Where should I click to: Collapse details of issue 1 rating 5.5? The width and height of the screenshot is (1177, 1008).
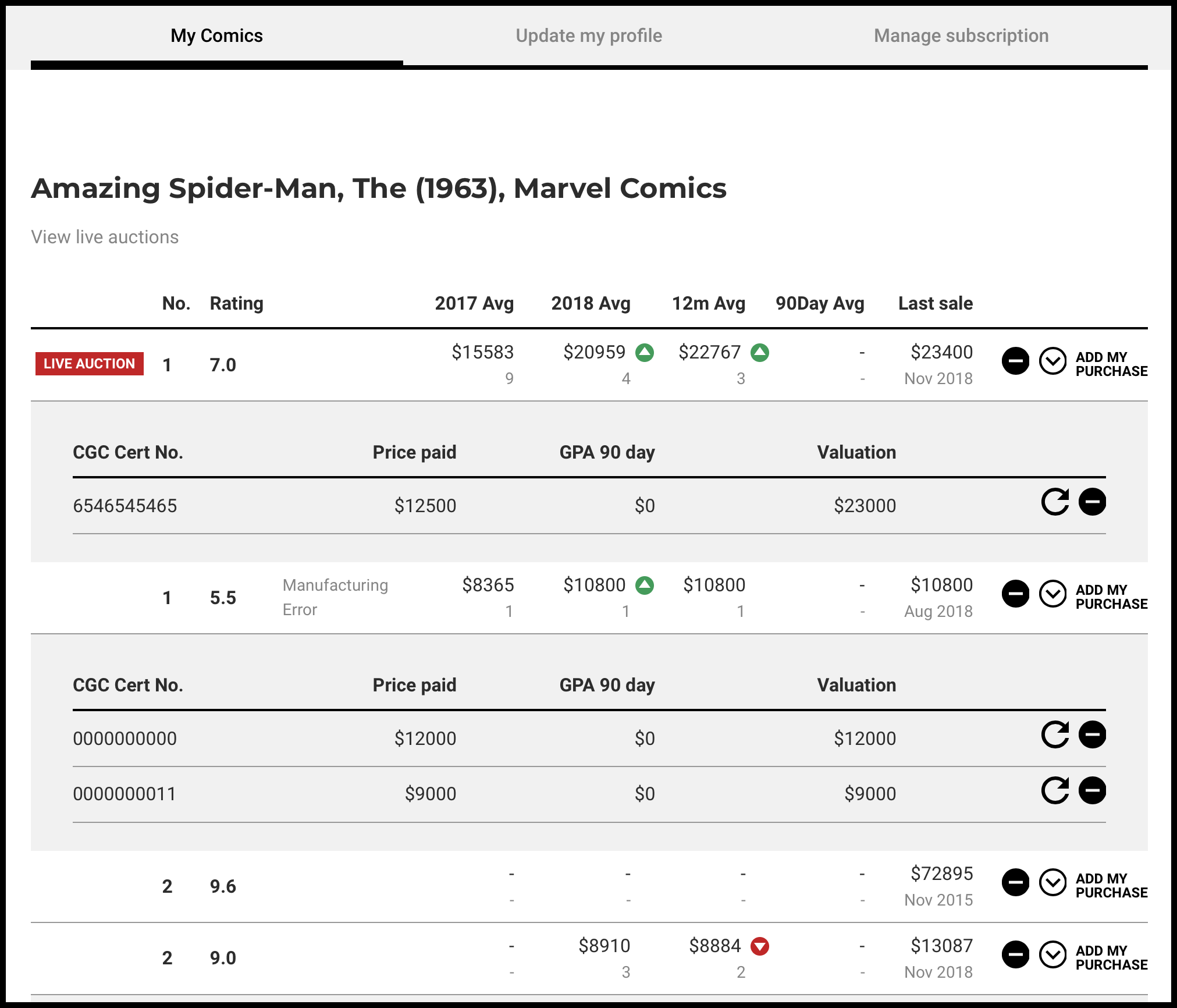pos(1053,594)
